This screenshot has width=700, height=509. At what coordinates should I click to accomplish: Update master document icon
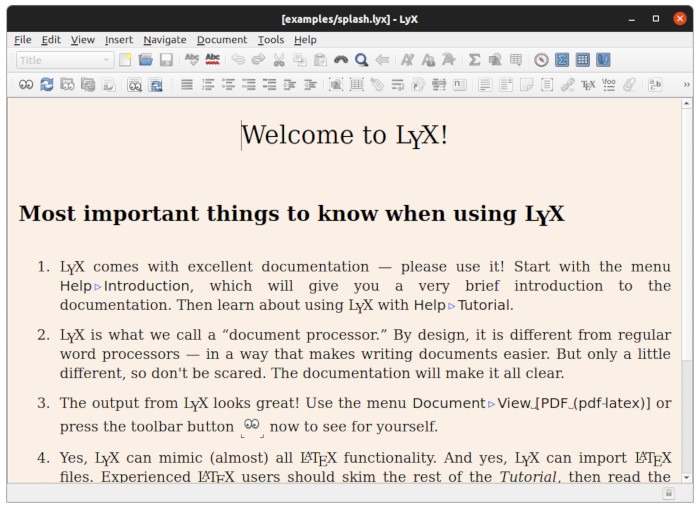click(x=88, y=84)
